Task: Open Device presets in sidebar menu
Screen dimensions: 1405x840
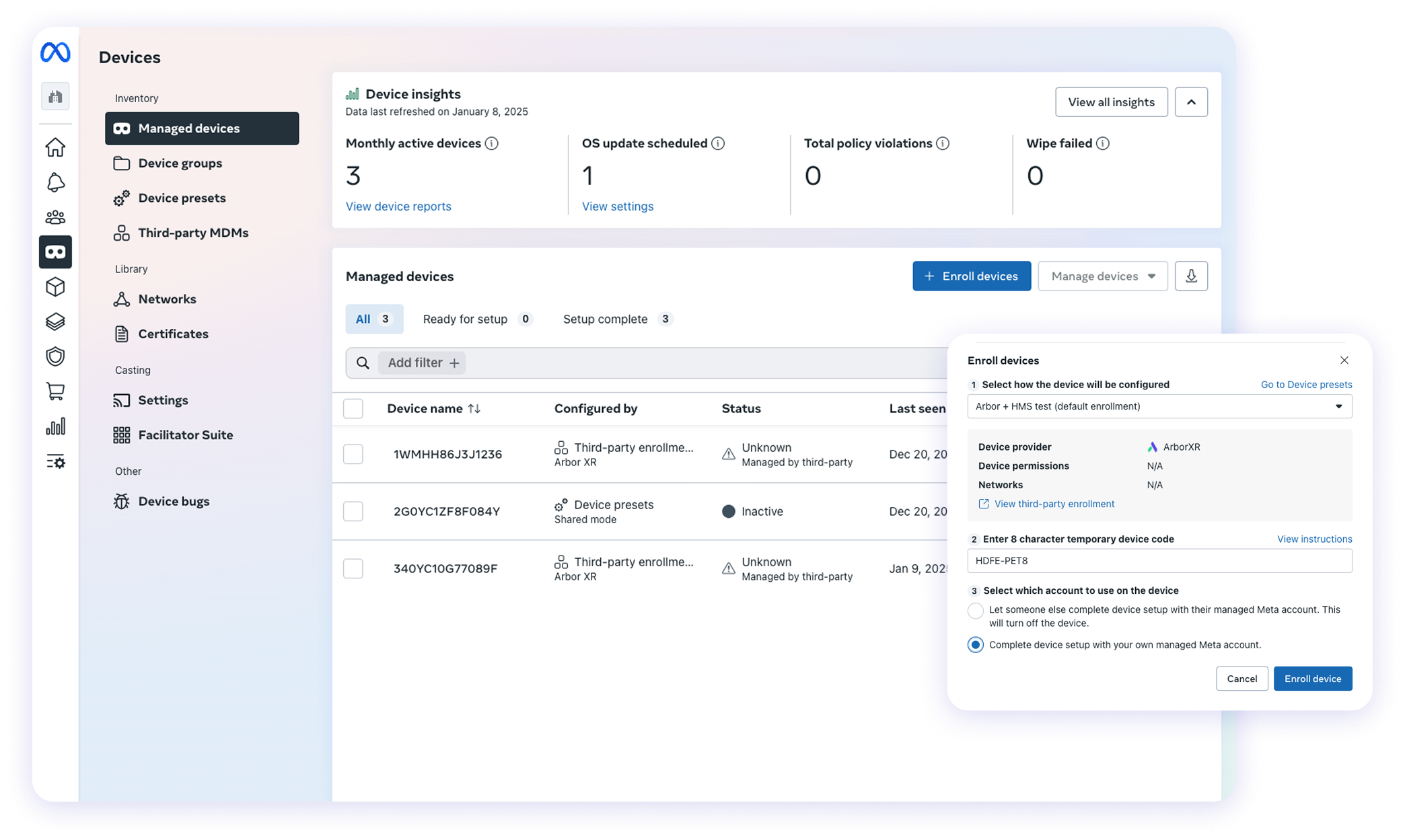Action: 182,198
